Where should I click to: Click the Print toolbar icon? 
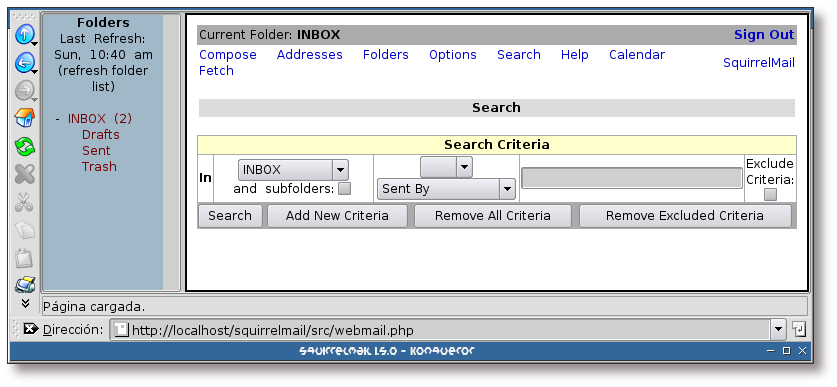click(x=24, y=285)
